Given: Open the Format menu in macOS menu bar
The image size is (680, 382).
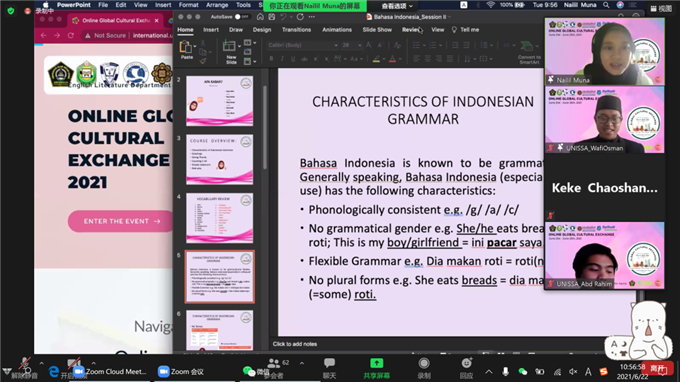Looking at the screenshot, I should [188, 5].
